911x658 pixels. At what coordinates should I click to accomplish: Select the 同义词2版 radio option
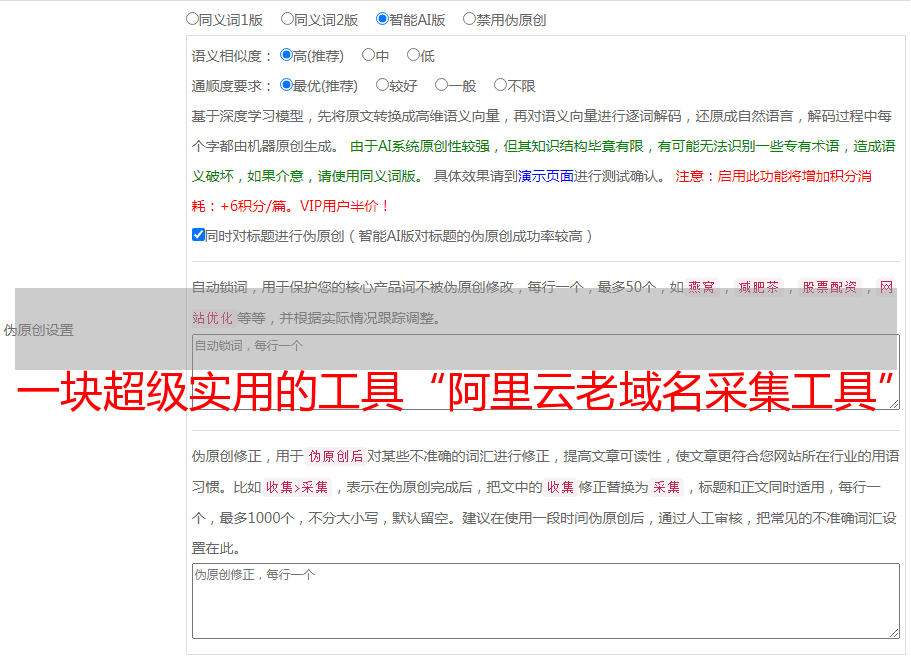click(x=287, y=19)
